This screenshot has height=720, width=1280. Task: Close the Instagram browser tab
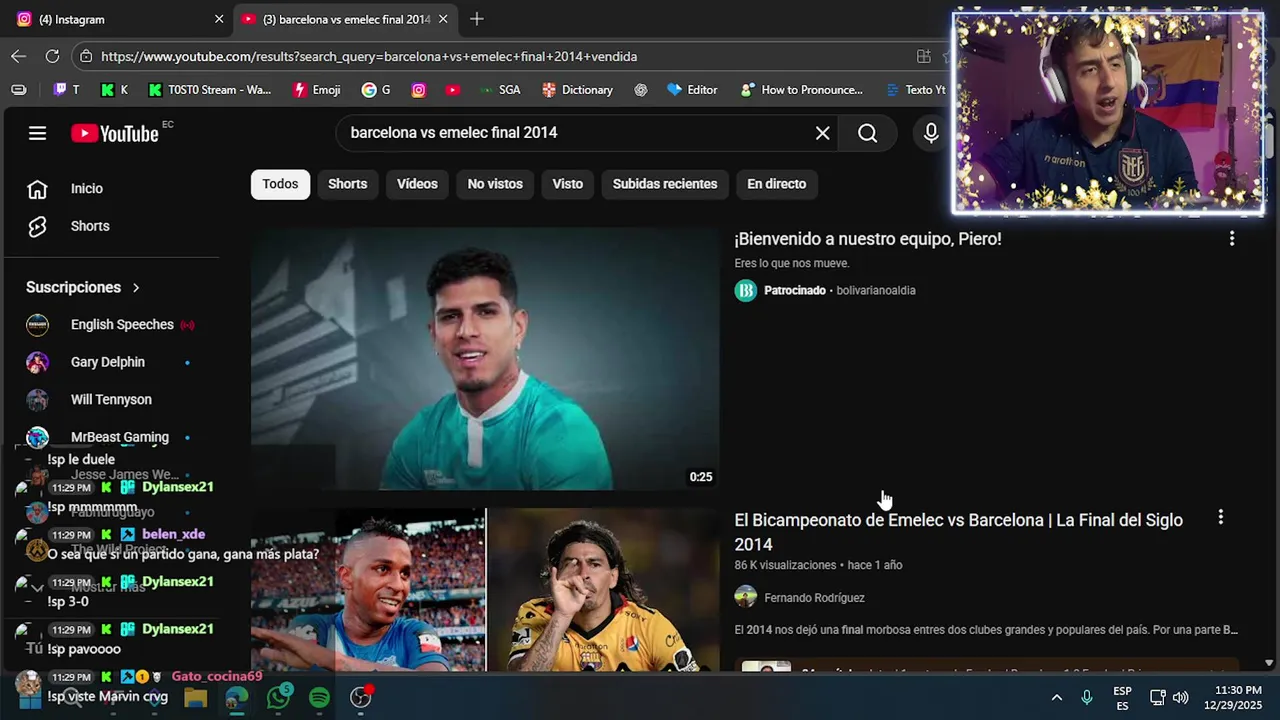pos(219,19)
